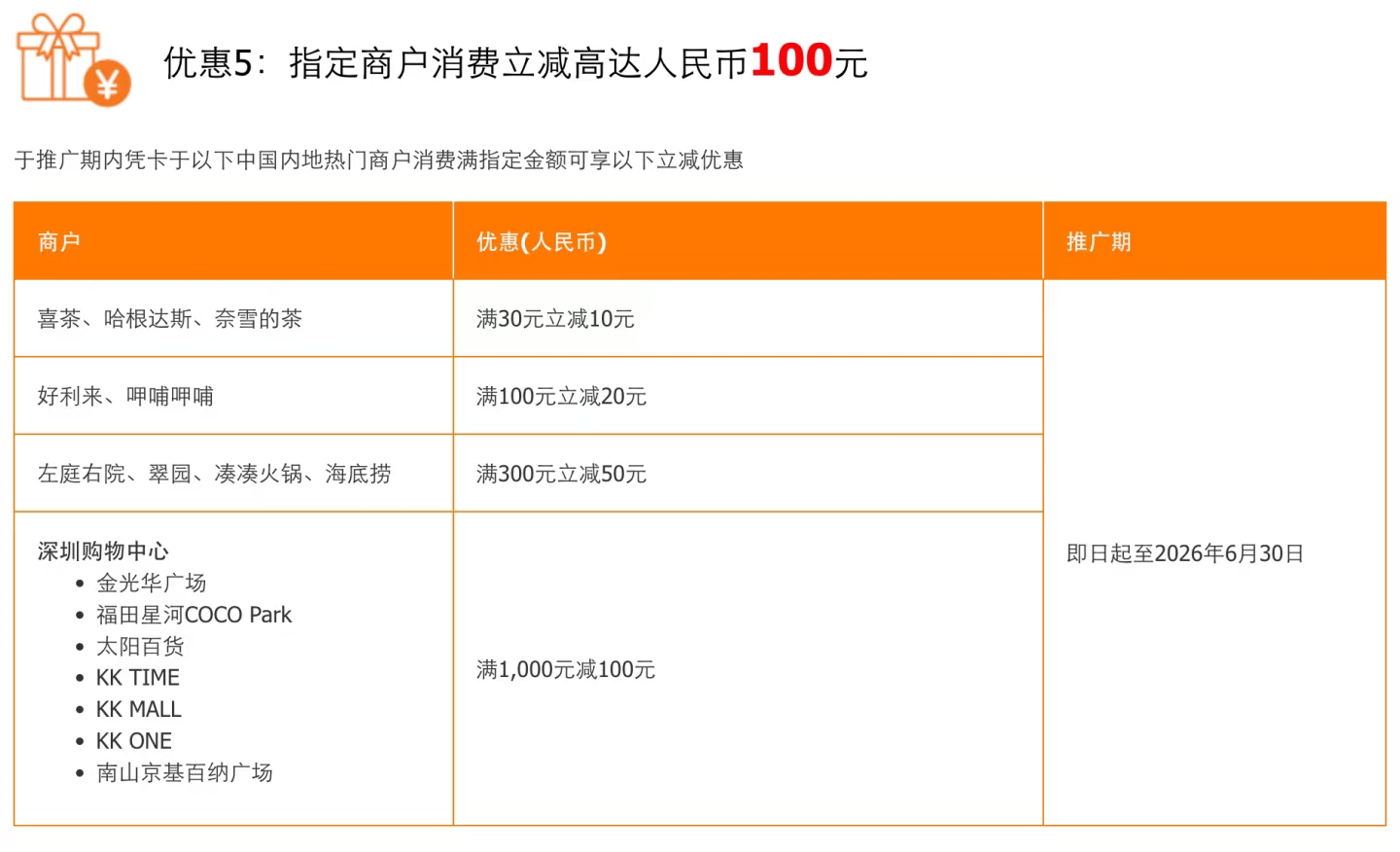1400x852 pixels.
Task: Click the 优惠(人民币) column header
Action: click(x=542, y=242)
